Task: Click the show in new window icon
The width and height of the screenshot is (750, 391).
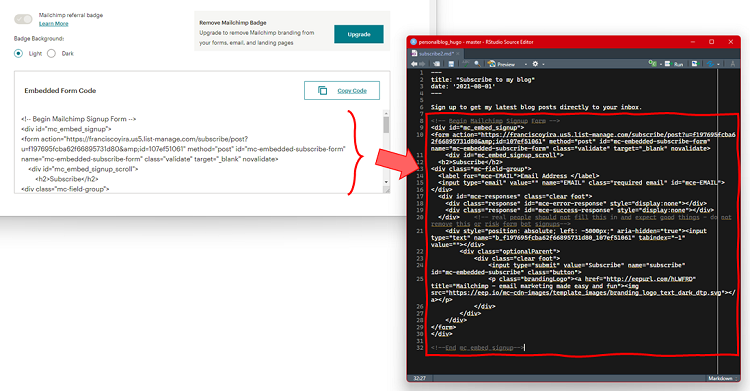Action: 437,64
